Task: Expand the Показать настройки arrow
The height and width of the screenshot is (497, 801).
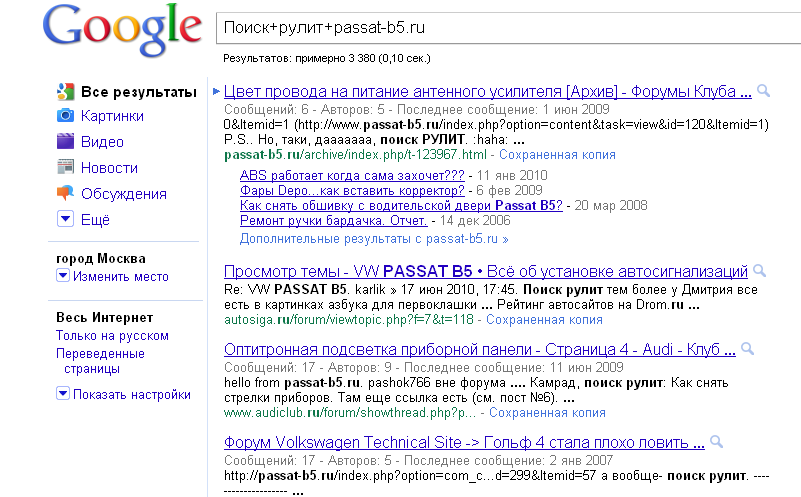Action: pos(63,393)
